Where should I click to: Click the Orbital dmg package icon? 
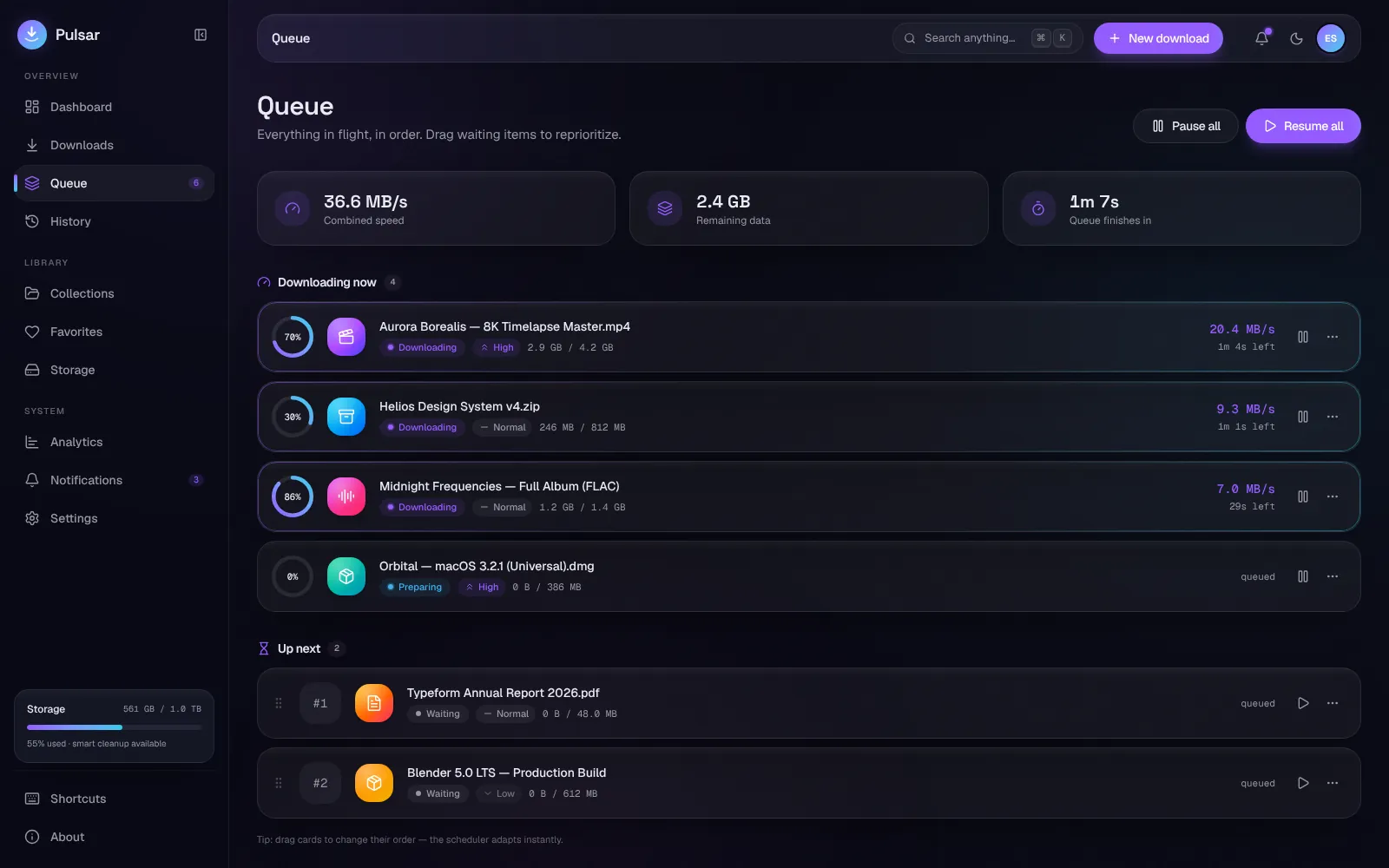click(346, 576)
